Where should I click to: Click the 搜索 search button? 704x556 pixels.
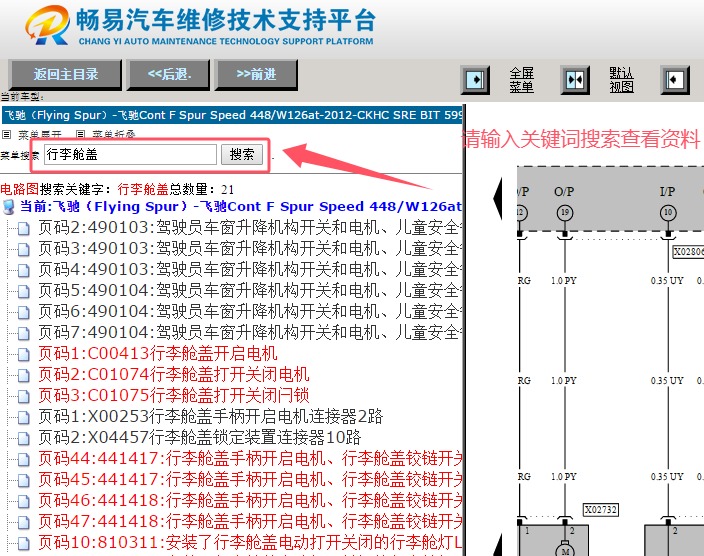242,154
